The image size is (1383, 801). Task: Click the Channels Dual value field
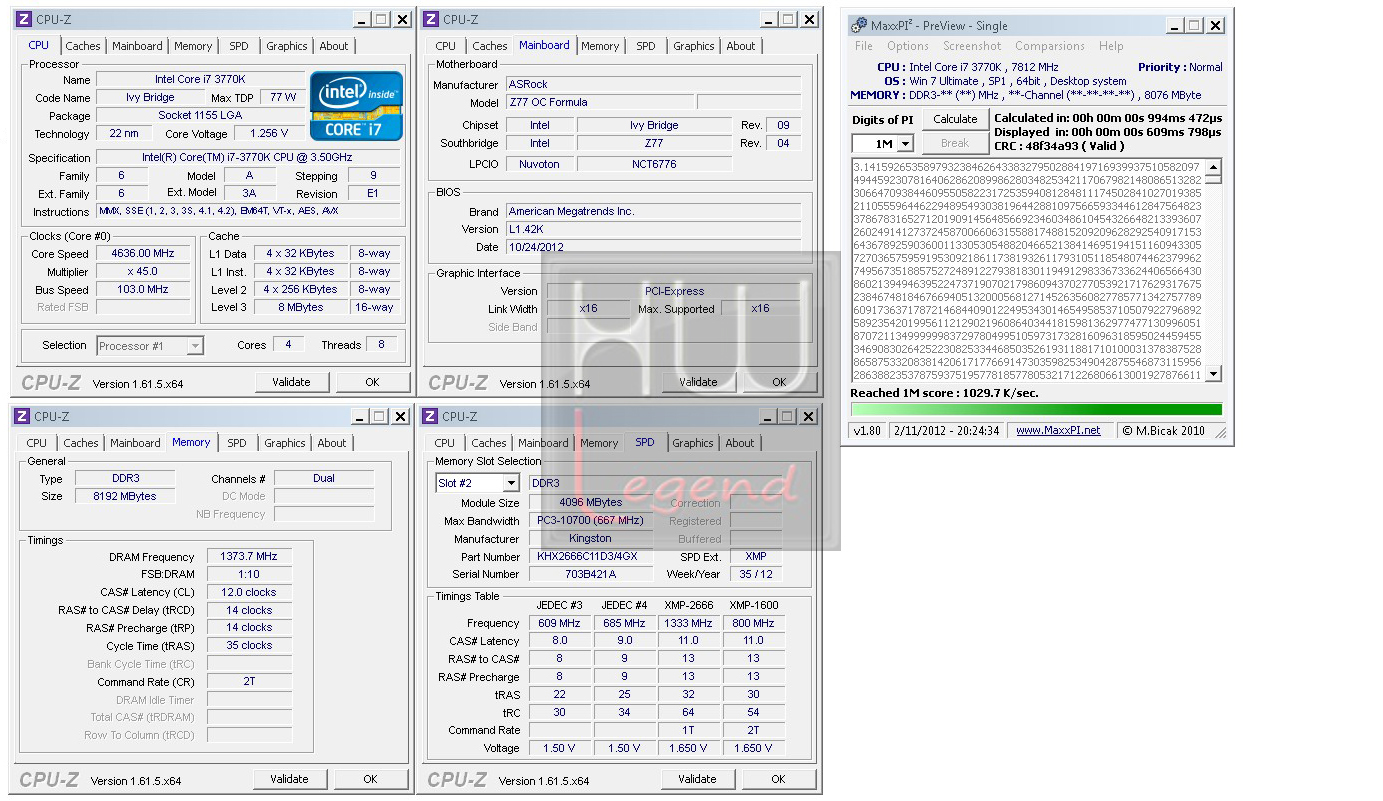pos(324,478)
